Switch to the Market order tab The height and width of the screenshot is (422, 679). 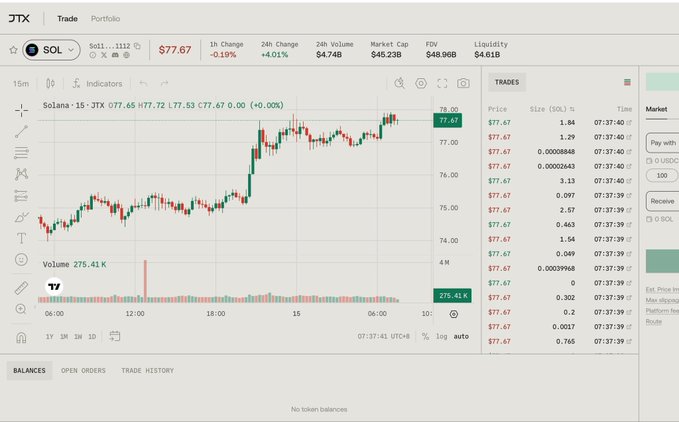click(x=656, y=109)
